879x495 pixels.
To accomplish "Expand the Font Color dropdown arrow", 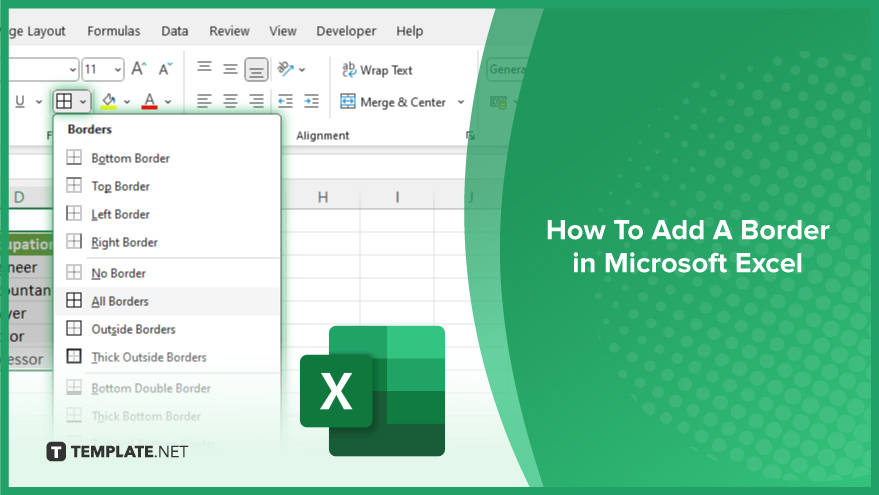I will tap(168, 102).
